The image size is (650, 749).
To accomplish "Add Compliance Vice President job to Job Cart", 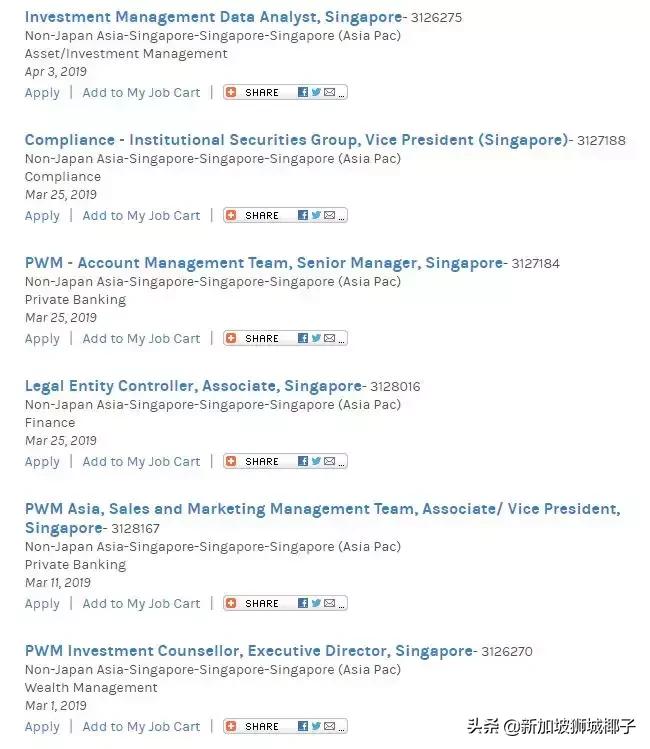I will (x=141, y=216).
